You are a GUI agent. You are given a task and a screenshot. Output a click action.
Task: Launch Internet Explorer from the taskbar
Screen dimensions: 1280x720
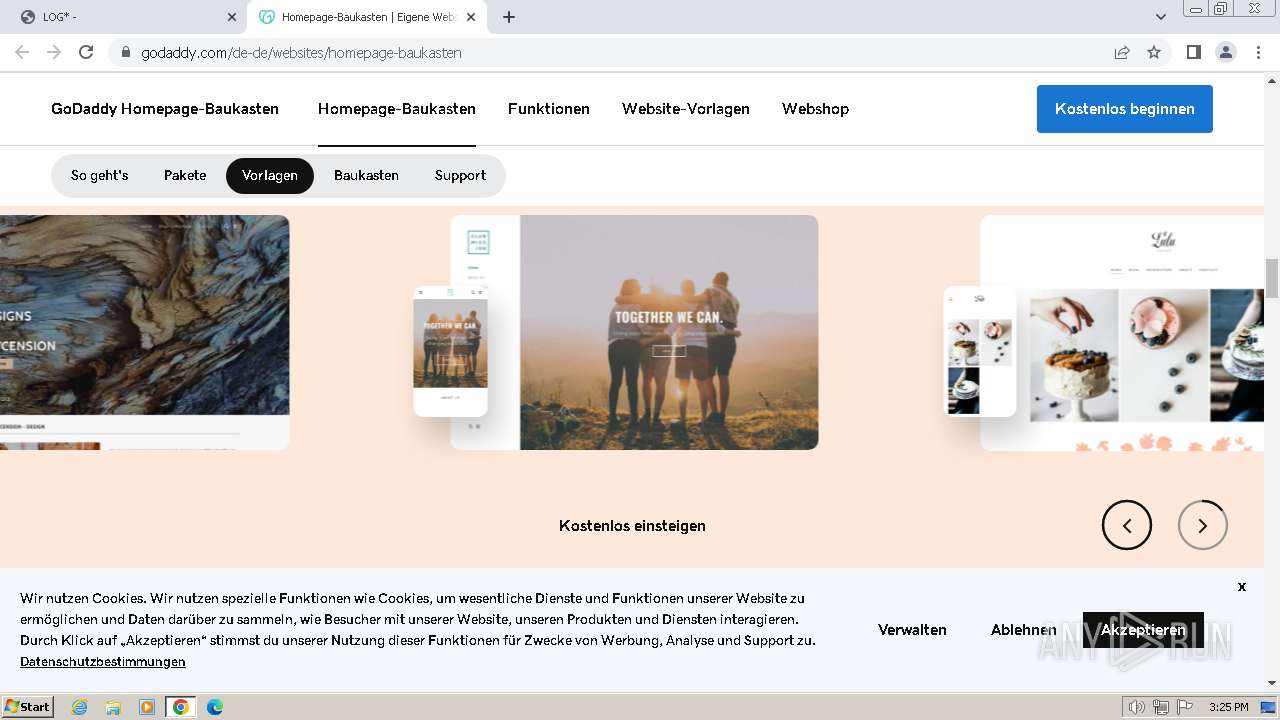tap(79, 707)
